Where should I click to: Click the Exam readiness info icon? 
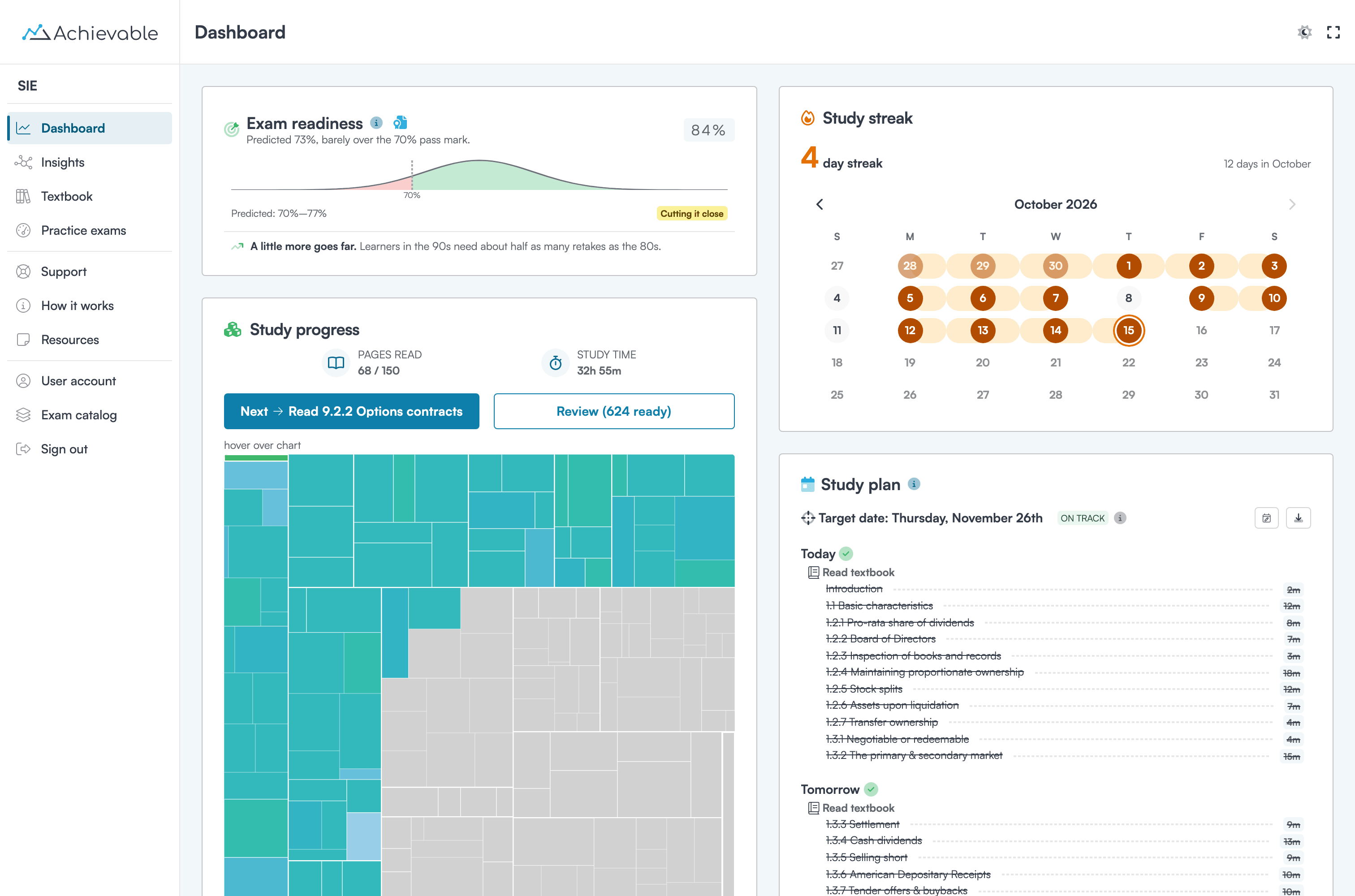(376, 123)
